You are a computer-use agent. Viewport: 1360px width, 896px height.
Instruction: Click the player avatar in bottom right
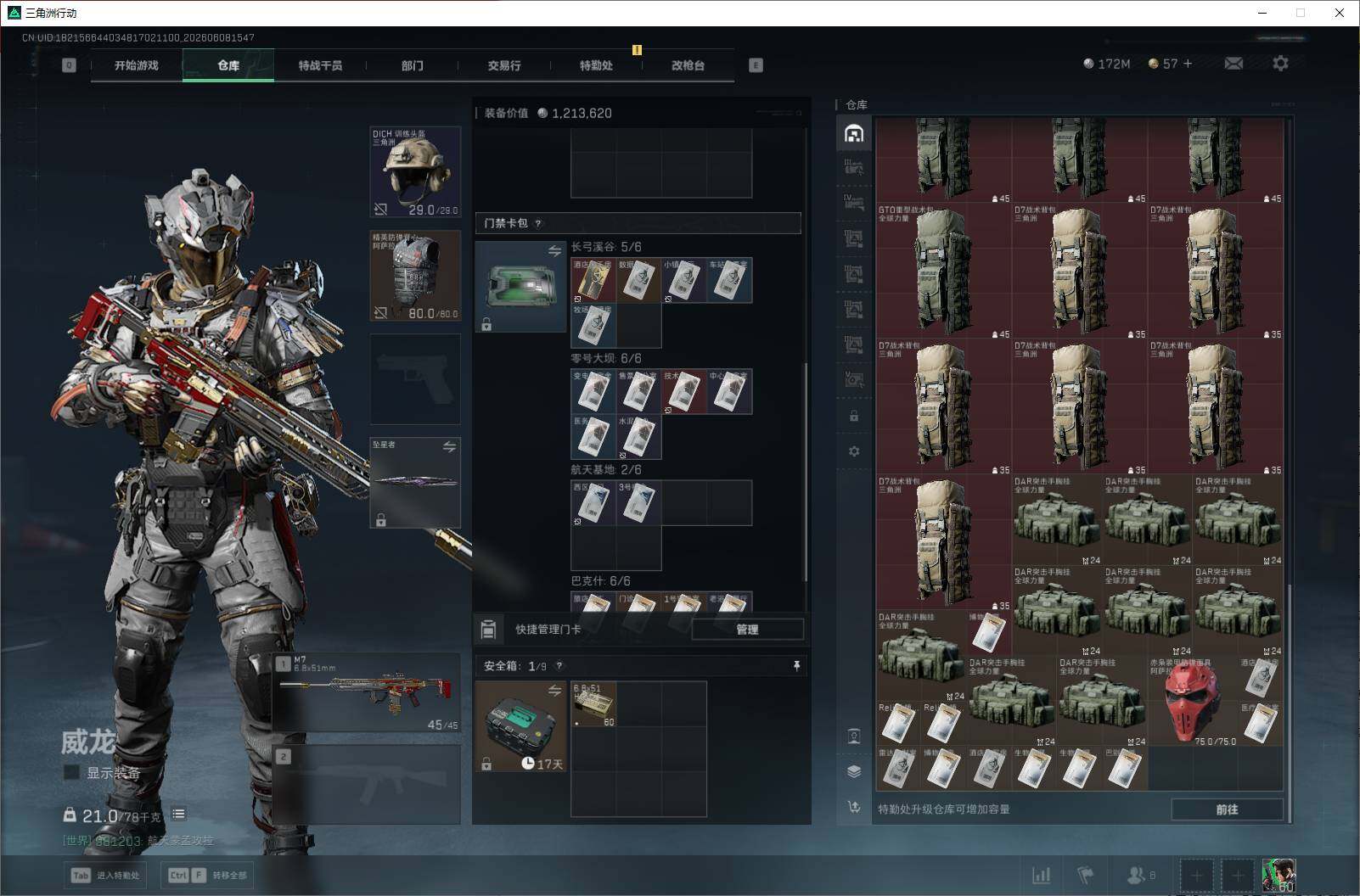pyautogui.click(x=1279, y=875)
